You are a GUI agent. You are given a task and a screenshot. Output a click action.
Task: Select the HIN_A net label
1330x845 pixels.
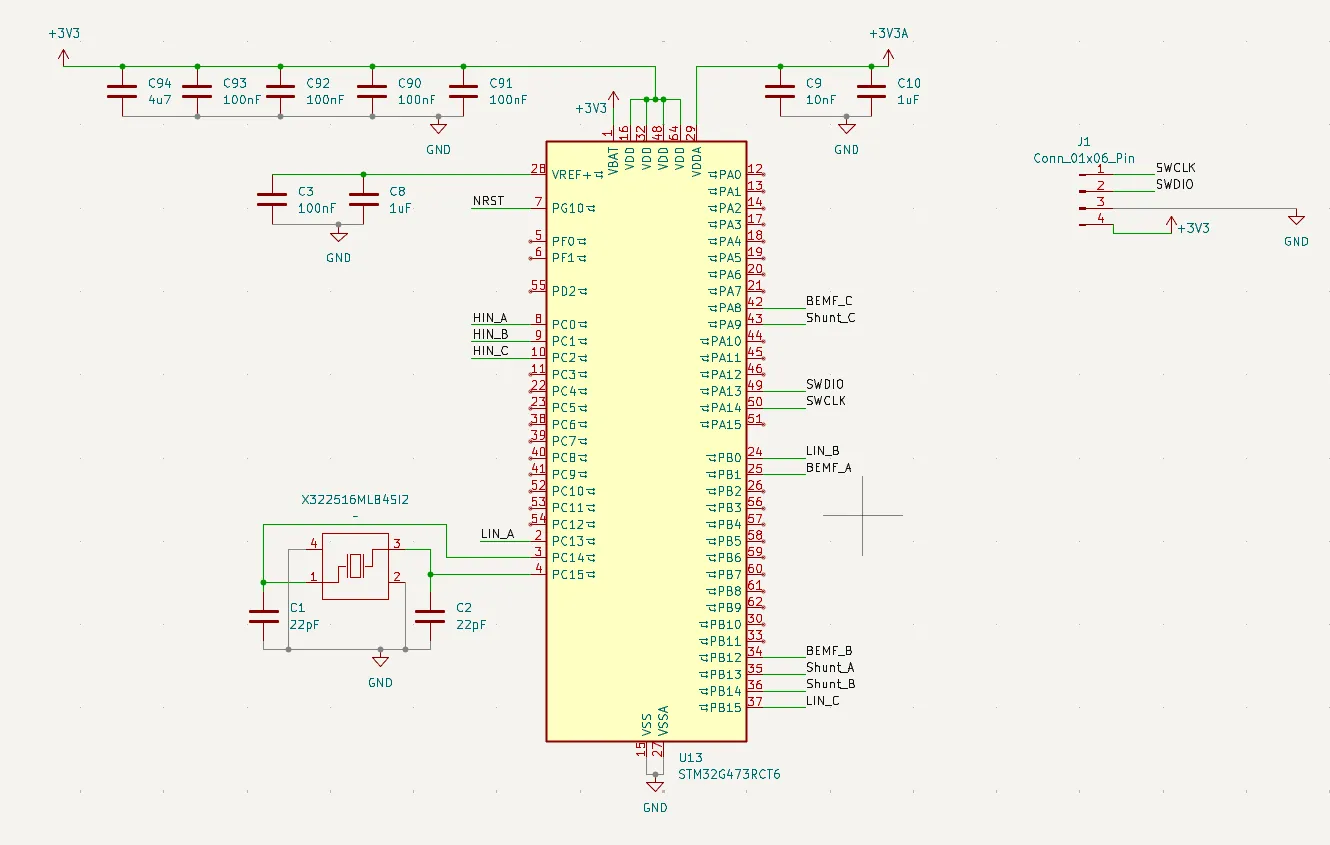click(x=490, y=318)
